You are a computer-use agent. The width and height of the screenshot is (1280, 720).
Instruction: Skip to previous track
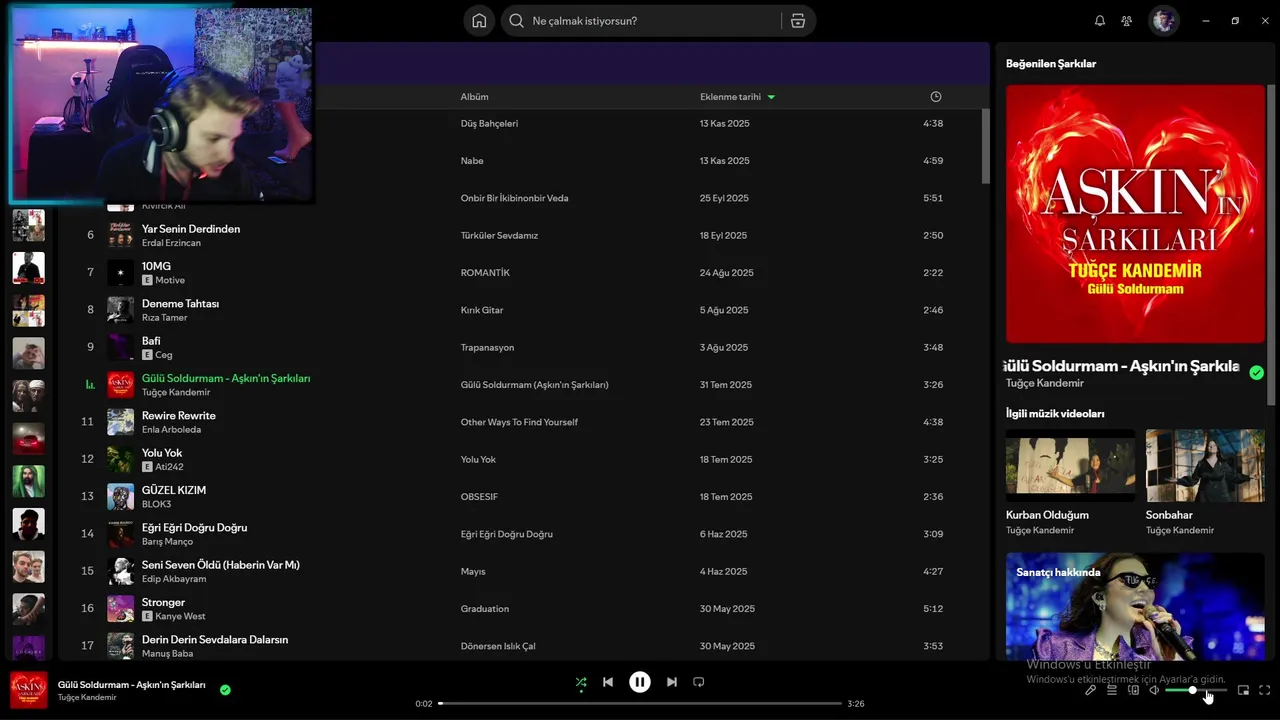[608, 682]
